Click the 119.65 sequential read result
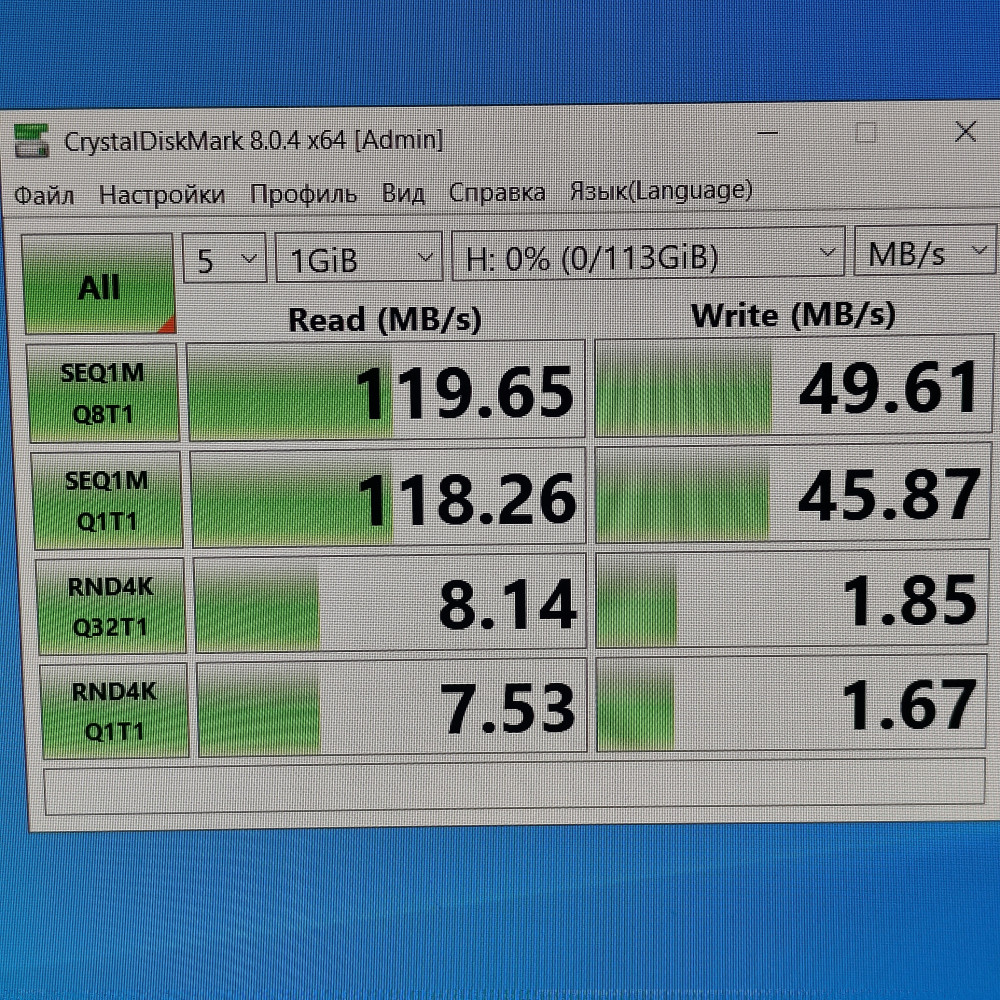Screen dimensions: 1000x1000 [x=386, y=390]
